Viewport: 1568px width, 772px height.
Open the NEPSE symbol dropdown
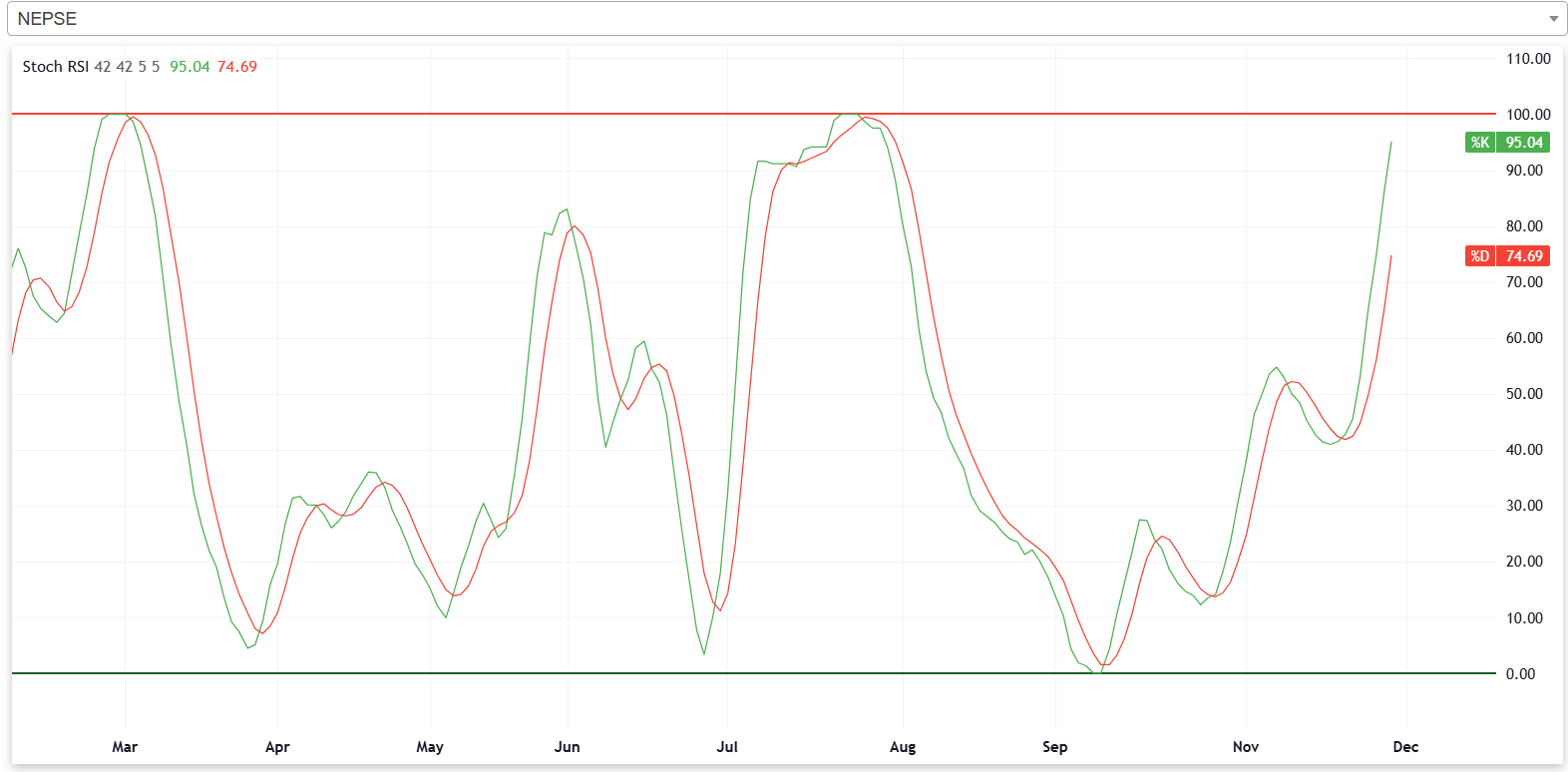(783, 19)
